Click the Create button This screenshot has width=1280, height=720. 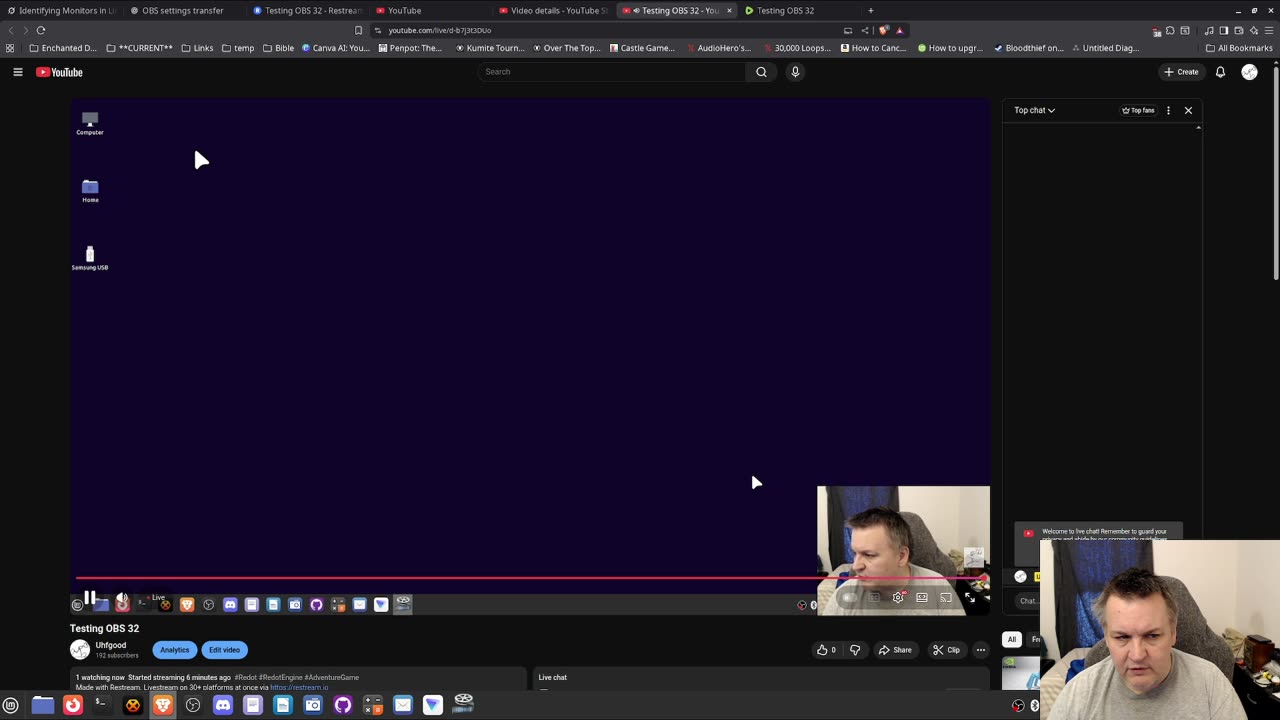[1181, 72]
